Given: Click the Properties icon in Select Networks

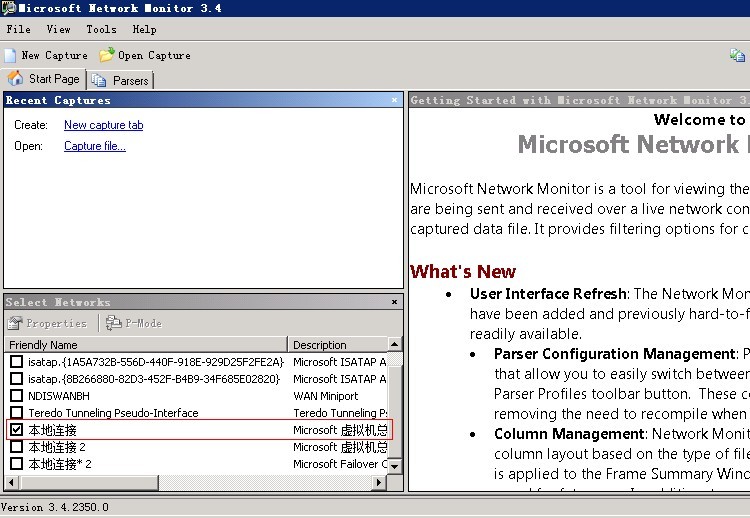Looking at the screenshot, I should pos(15,323).
